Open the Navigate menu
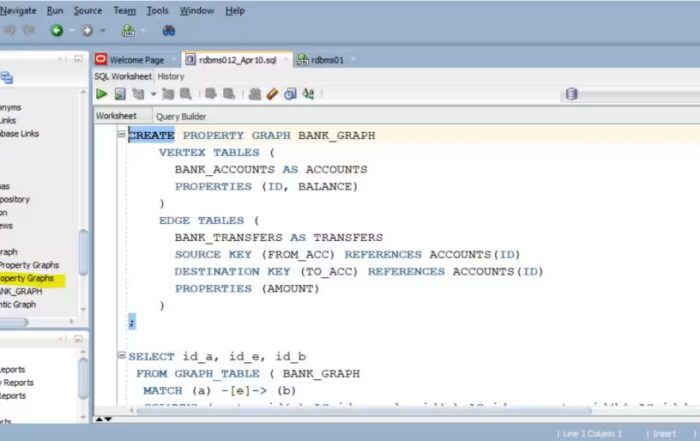 click(x=18, y=11)
